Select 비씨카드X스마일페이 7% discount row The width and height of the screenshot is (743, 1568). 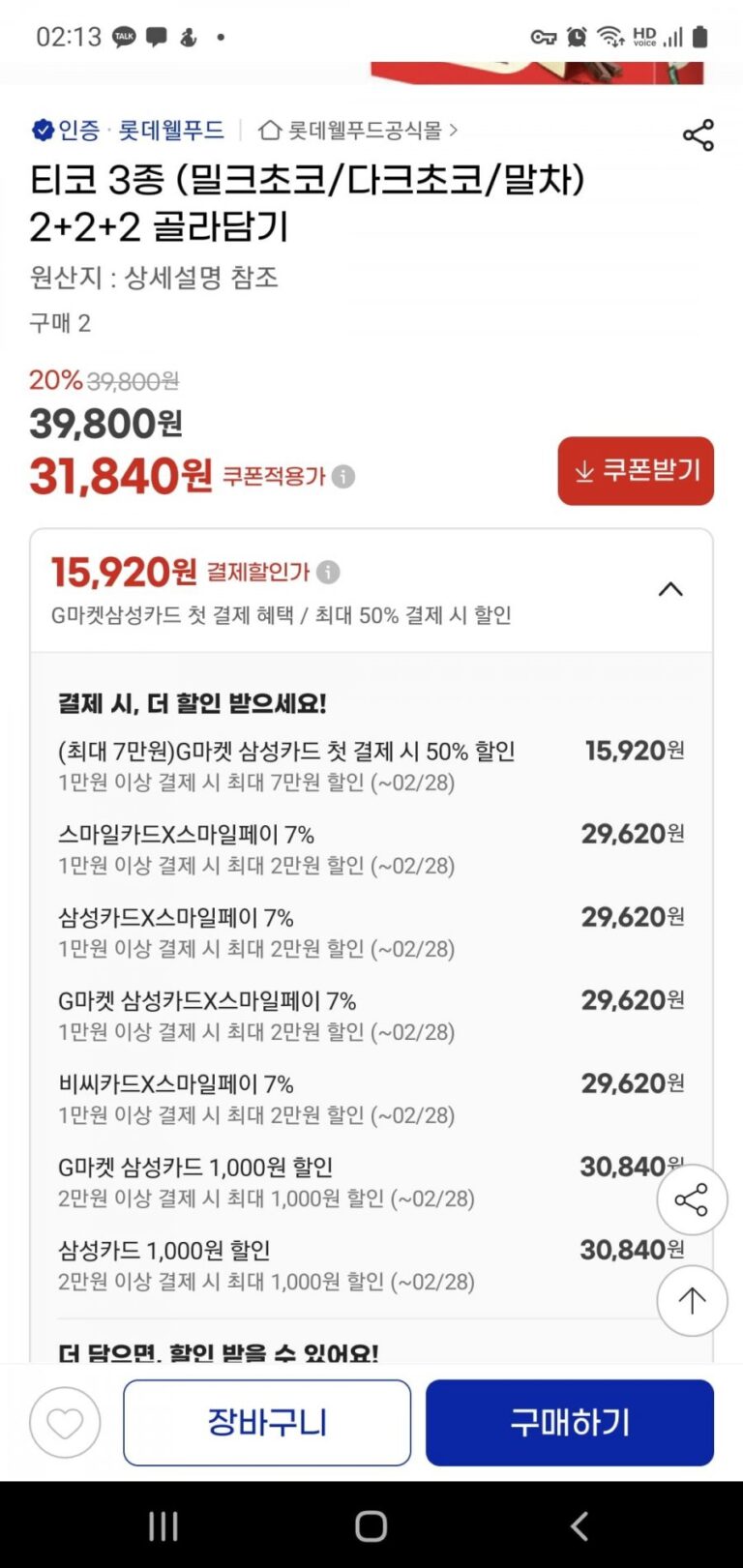coord(371,1098)
